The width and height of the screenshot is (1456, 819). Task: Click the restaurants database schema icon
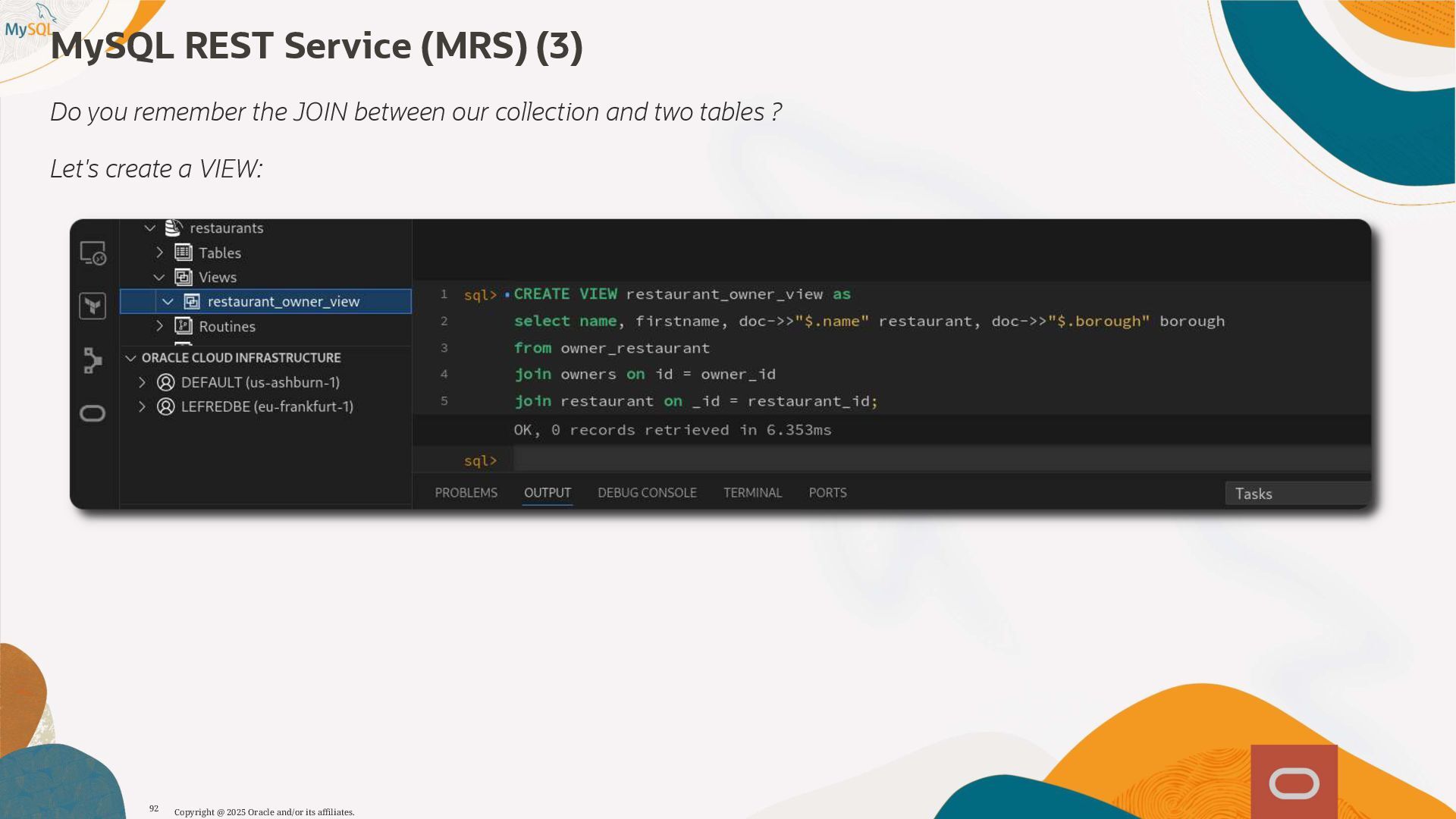[x=174, y=227]
